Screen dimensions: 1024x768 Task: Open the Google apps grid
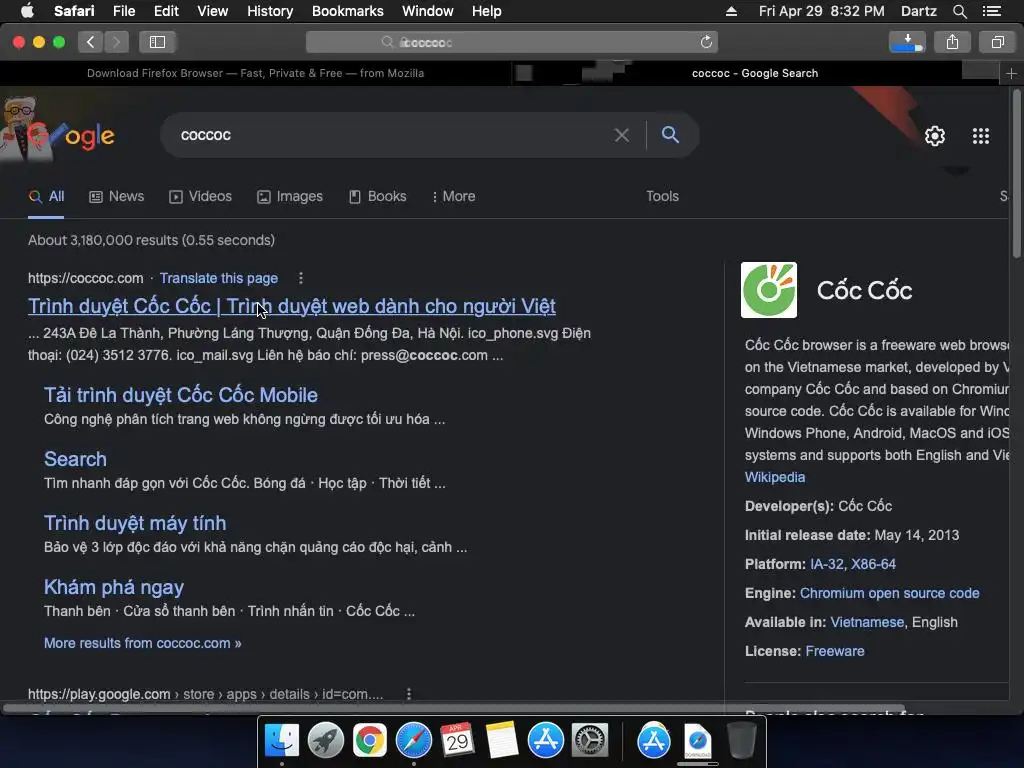981,136
